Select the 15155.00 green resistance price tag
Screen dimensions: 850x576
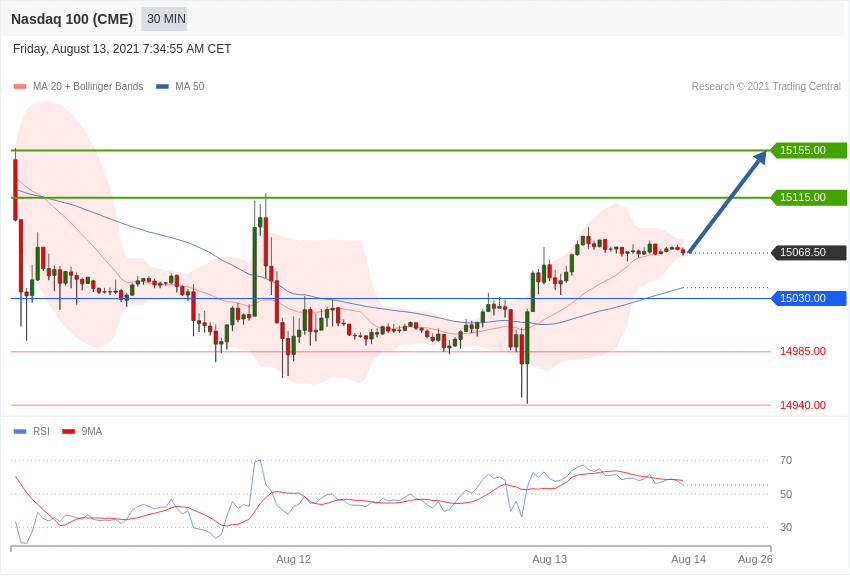pyautogui.click(x=808, y=150)
